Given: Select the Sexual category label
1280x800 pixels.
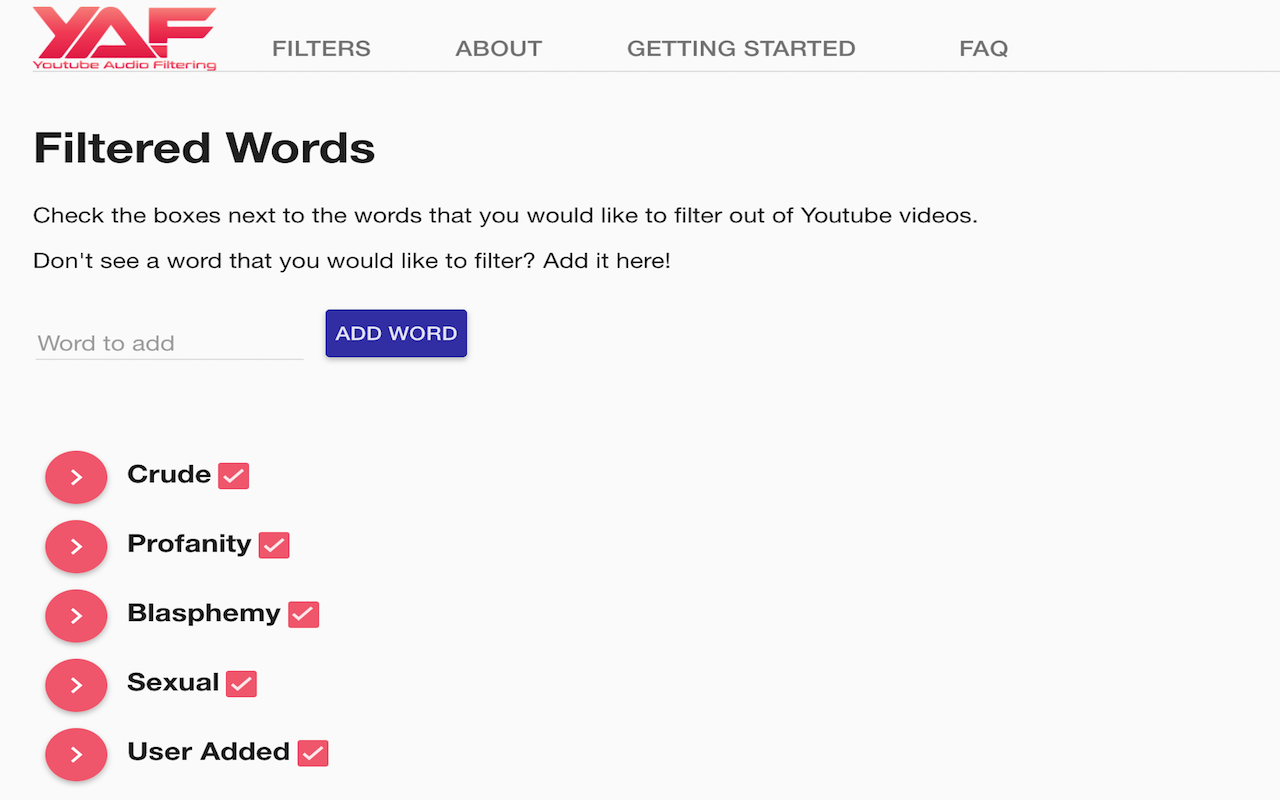Looking at the screenshot, I should click(173, 682).
